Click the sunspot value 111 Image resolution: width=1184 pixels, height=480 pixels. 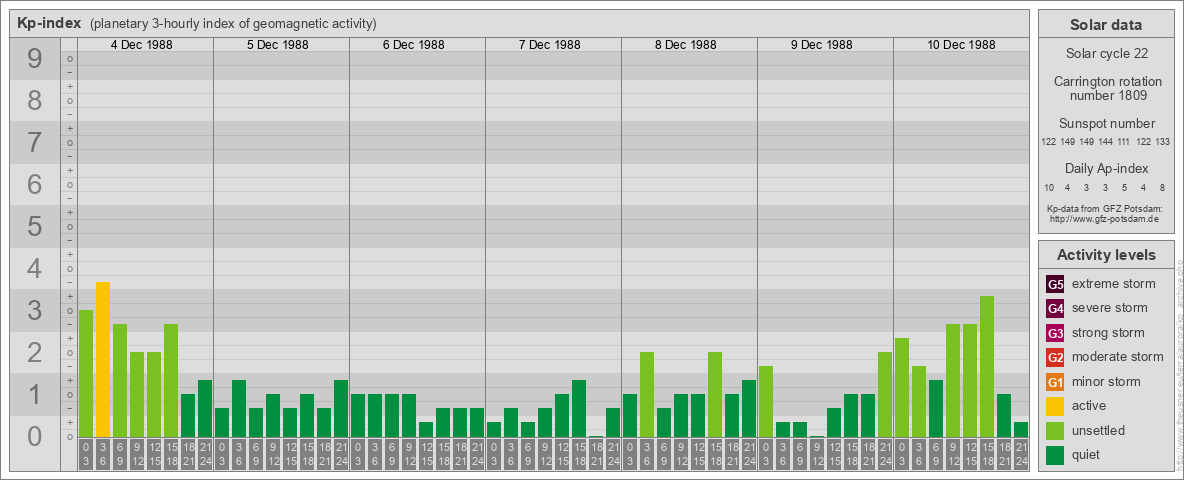coord(1125,142)
